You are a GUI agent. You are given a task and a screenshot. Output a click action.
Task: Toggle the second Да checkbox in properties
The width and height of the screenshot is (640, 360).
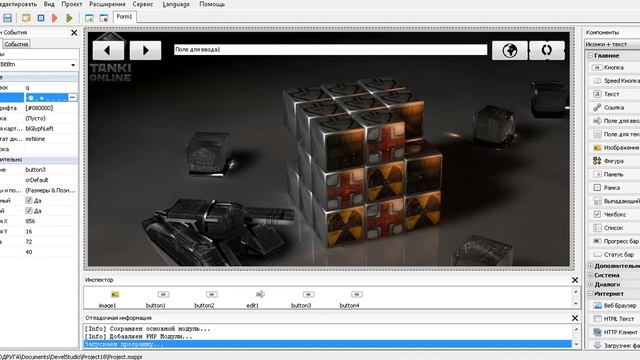29,211
